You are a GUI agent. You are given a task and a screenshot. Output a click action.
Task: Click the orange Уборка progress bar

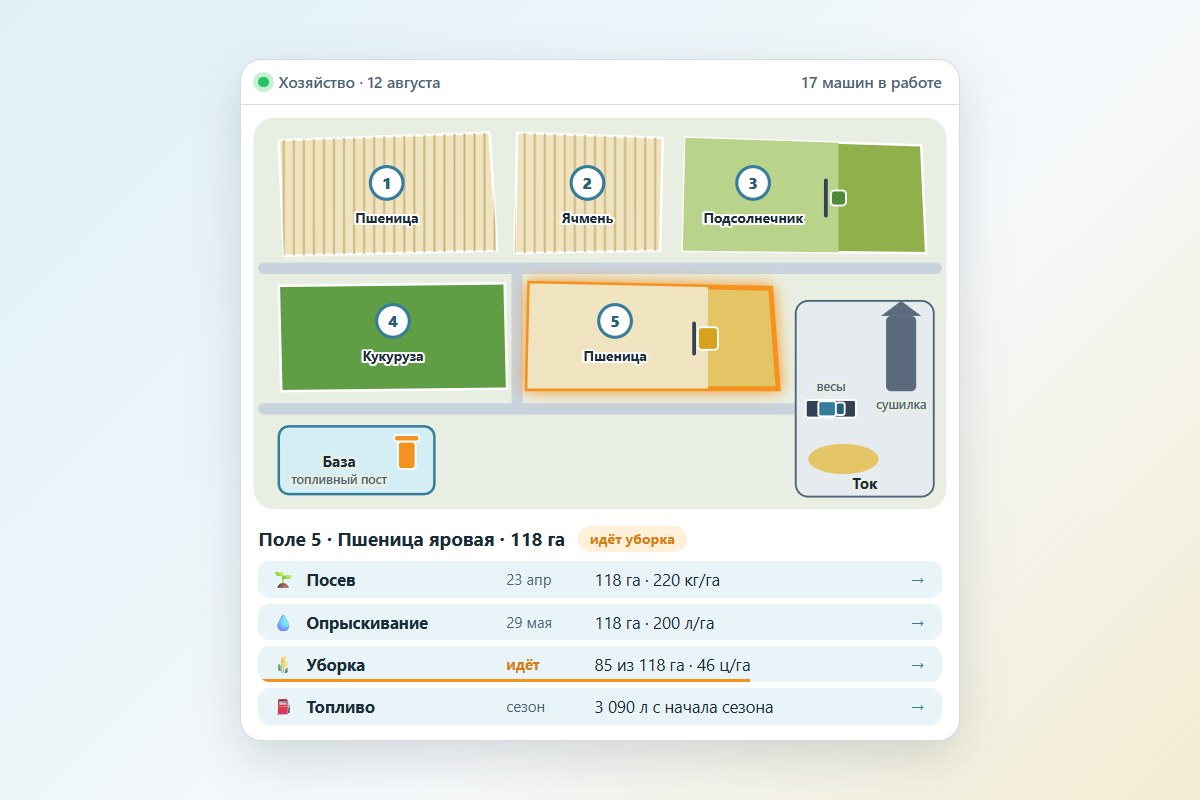tap(506, 680)
